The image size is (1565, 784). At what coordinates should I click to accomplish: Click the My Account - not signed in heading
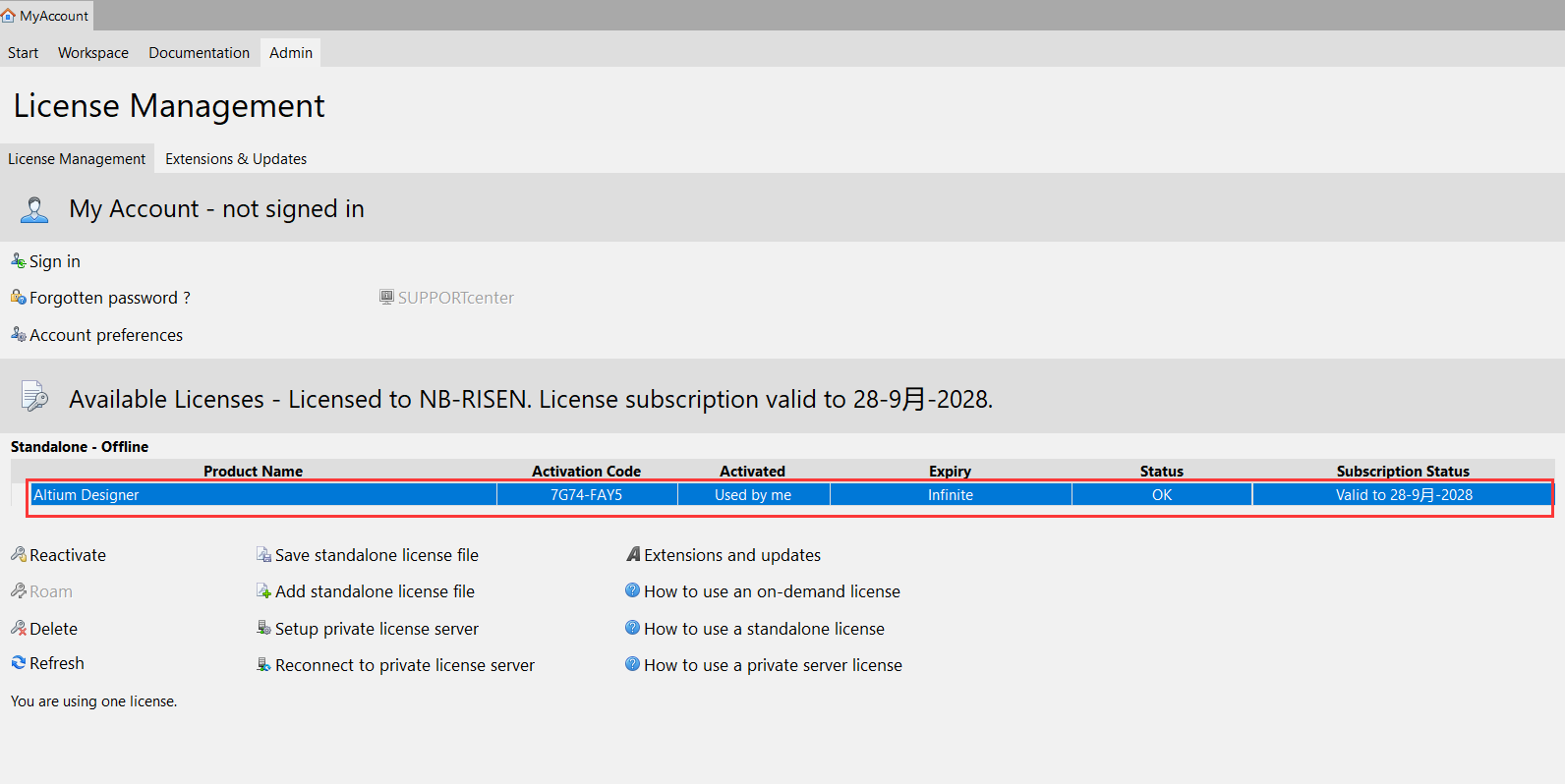(216, 209)
